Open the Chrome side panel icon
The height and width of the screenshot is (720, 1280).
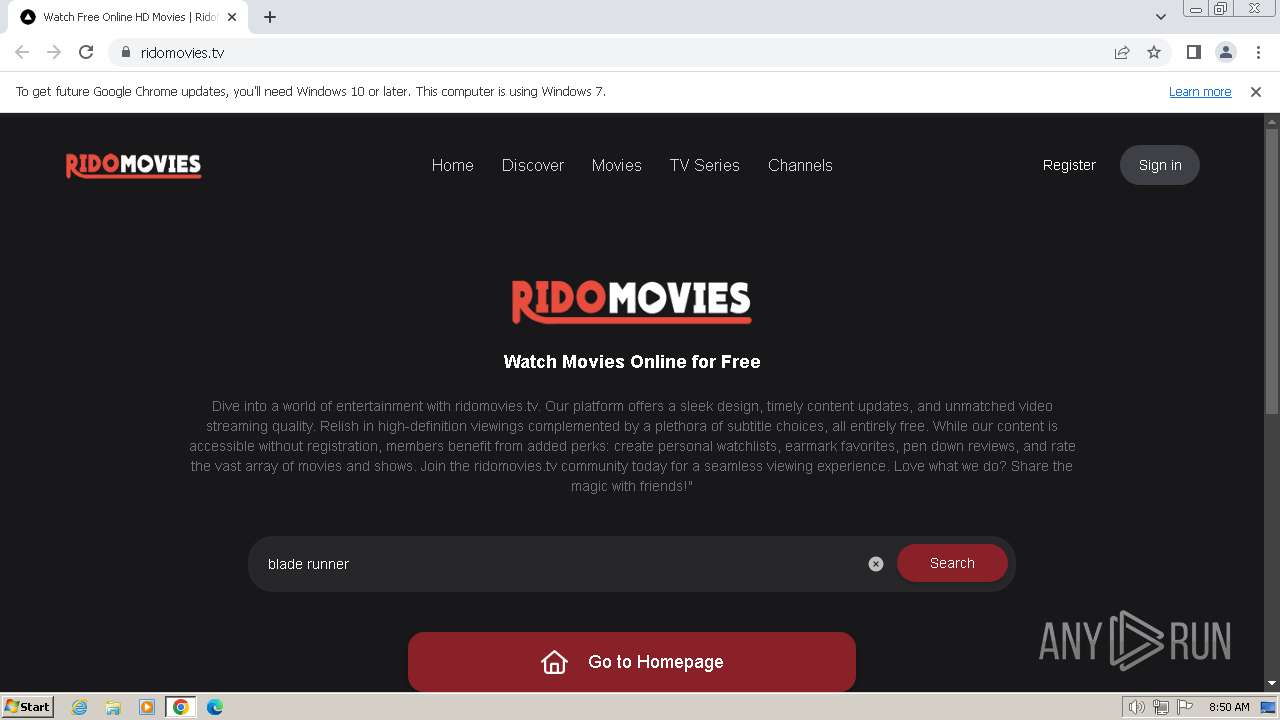tap(1193, 52)
